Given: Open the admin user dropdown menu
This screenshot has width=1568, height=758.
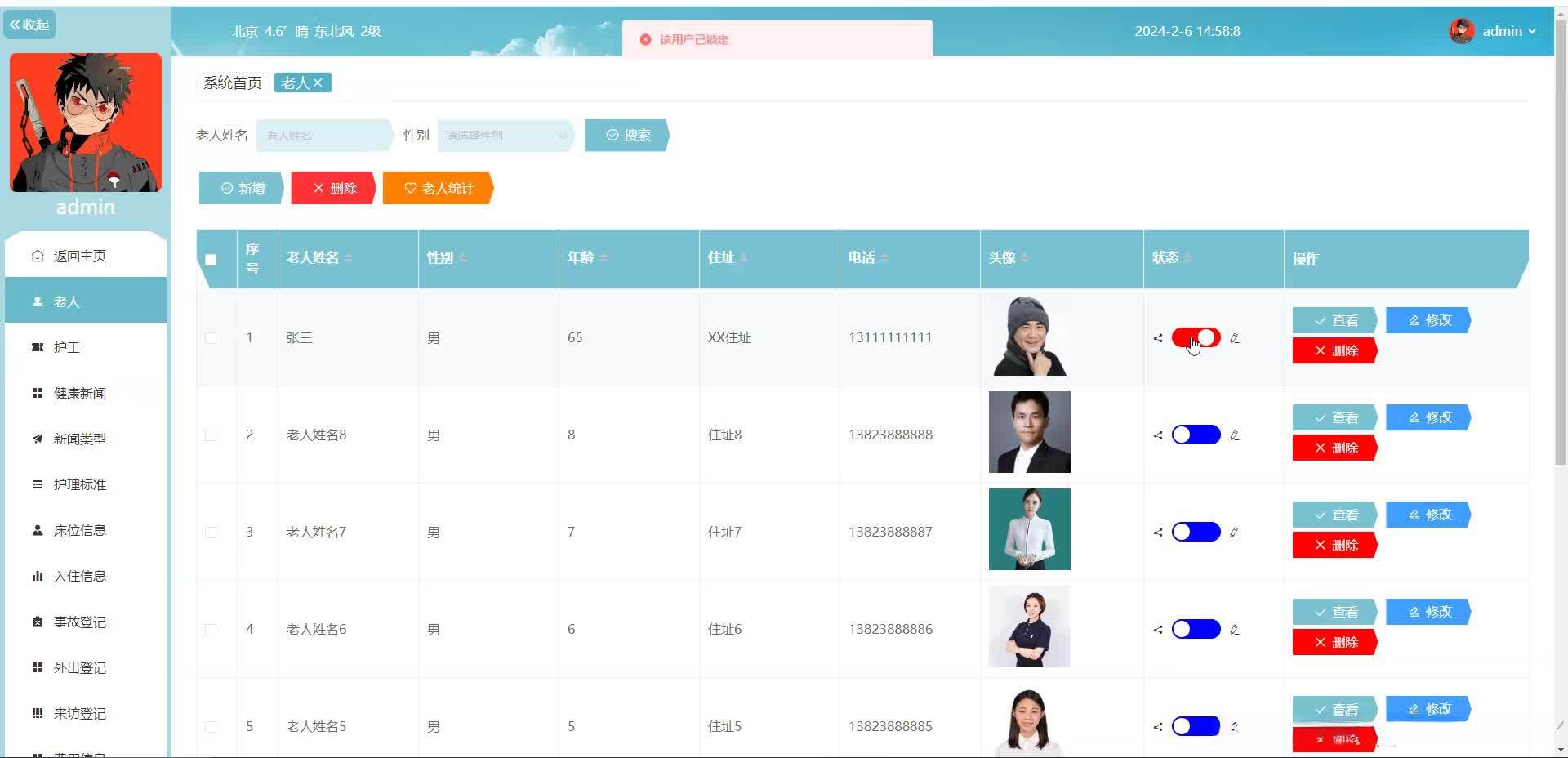Looking at the screenshot, I should tap(1508, 31).
